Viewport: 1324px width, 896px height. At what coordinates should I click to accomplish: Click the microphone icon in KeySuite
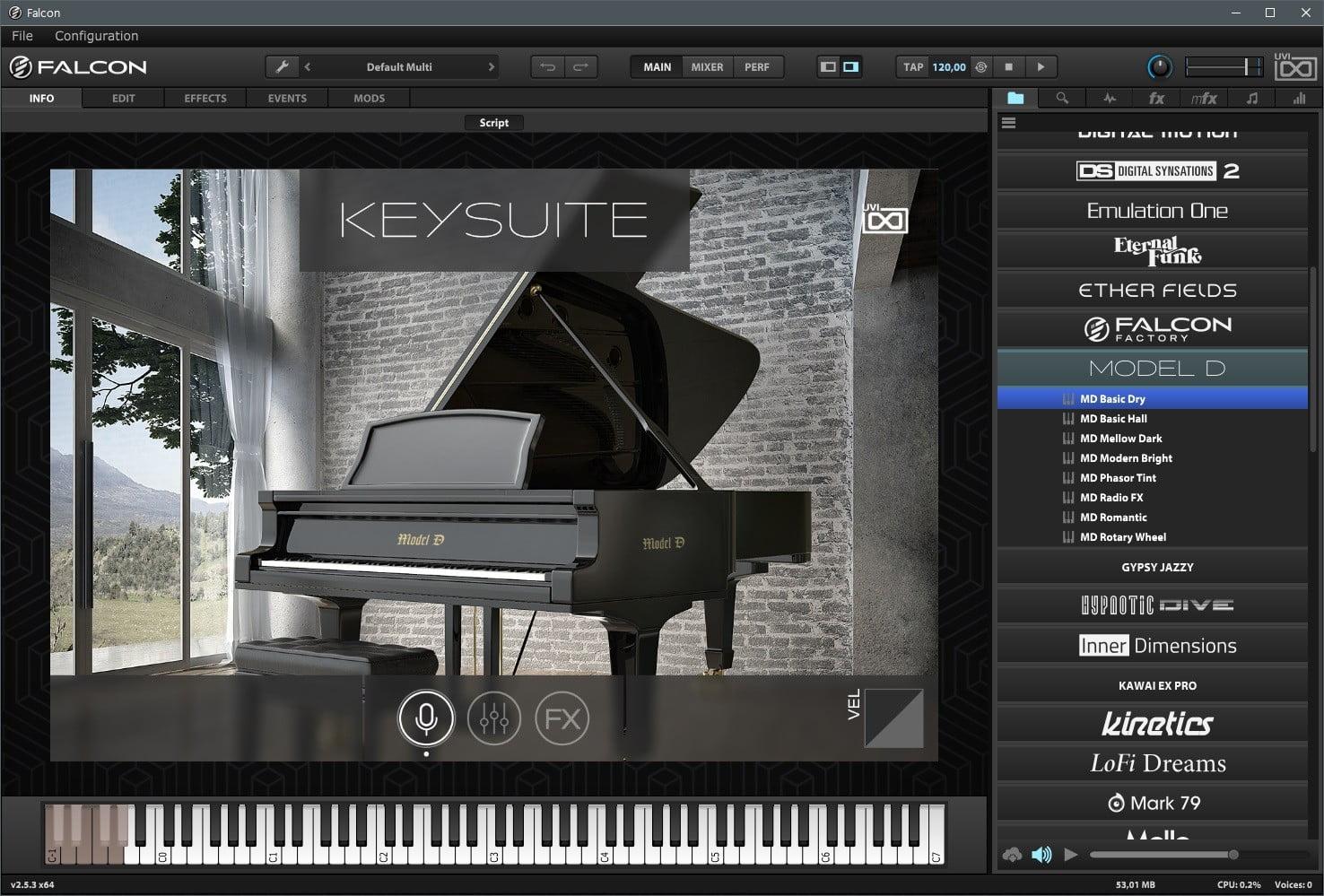(426, 718)
